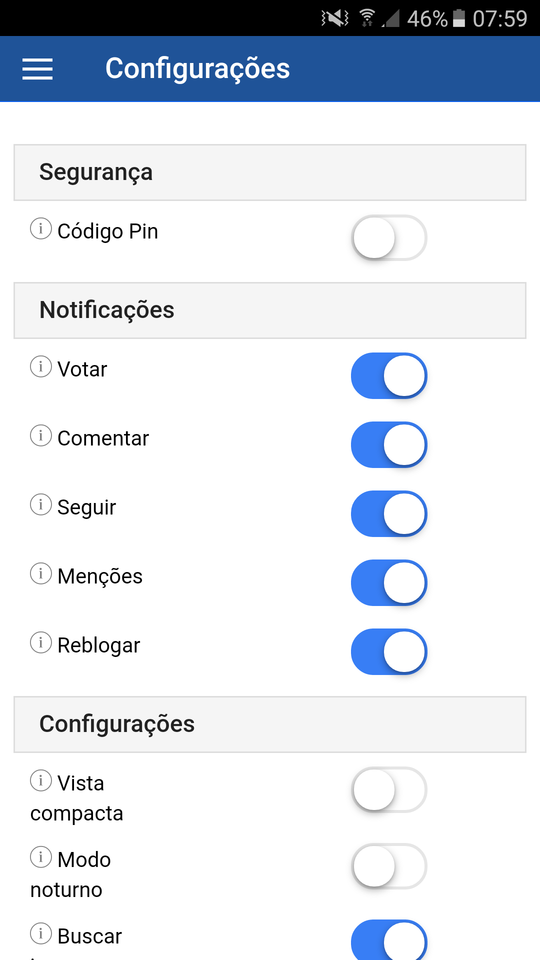Disable the Seguir notification toggle
The width and height of the screenshot is (540, 960).
(389, 514)
